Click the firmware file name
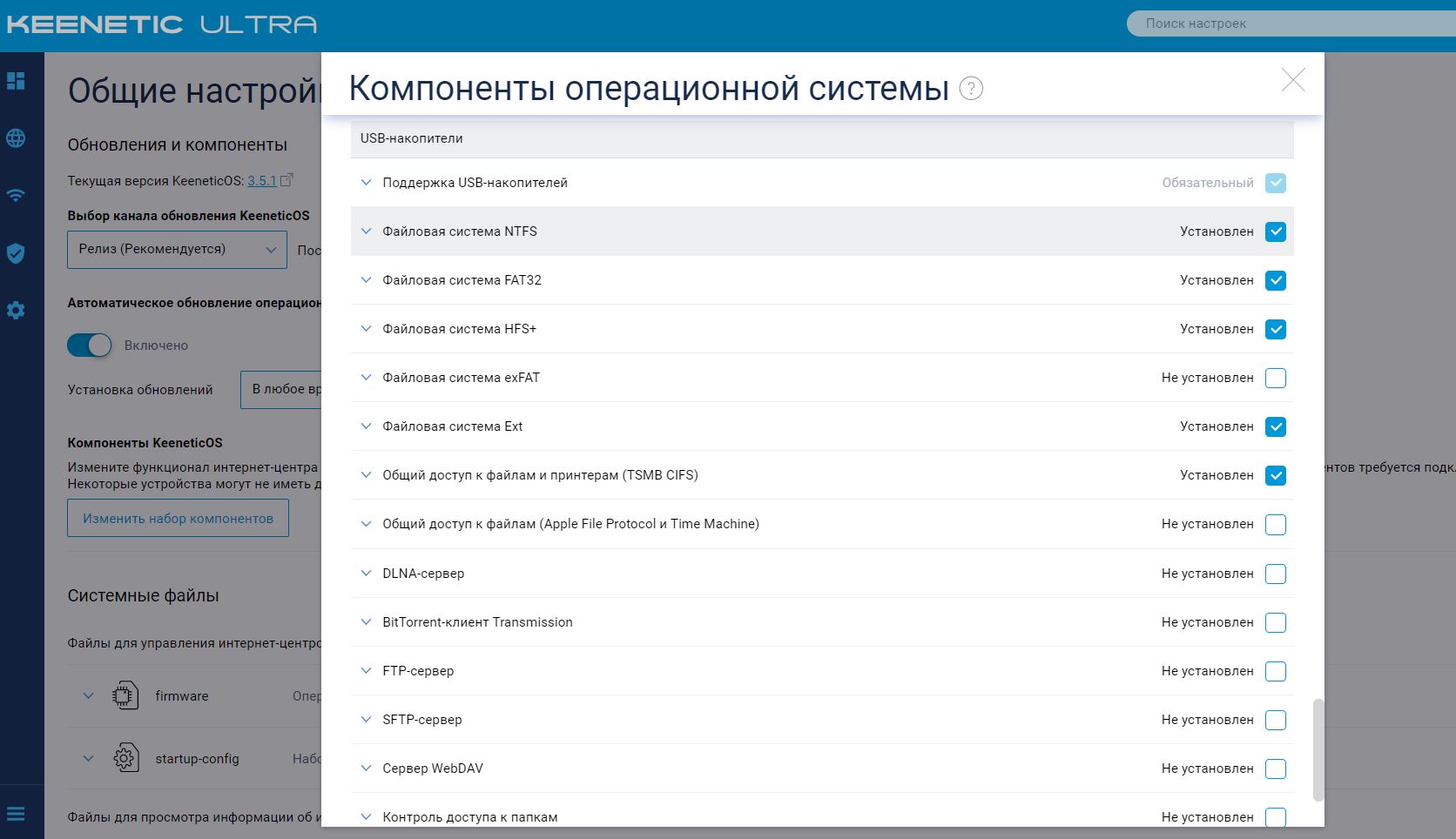1456x839 pixels. coord(182,696)
